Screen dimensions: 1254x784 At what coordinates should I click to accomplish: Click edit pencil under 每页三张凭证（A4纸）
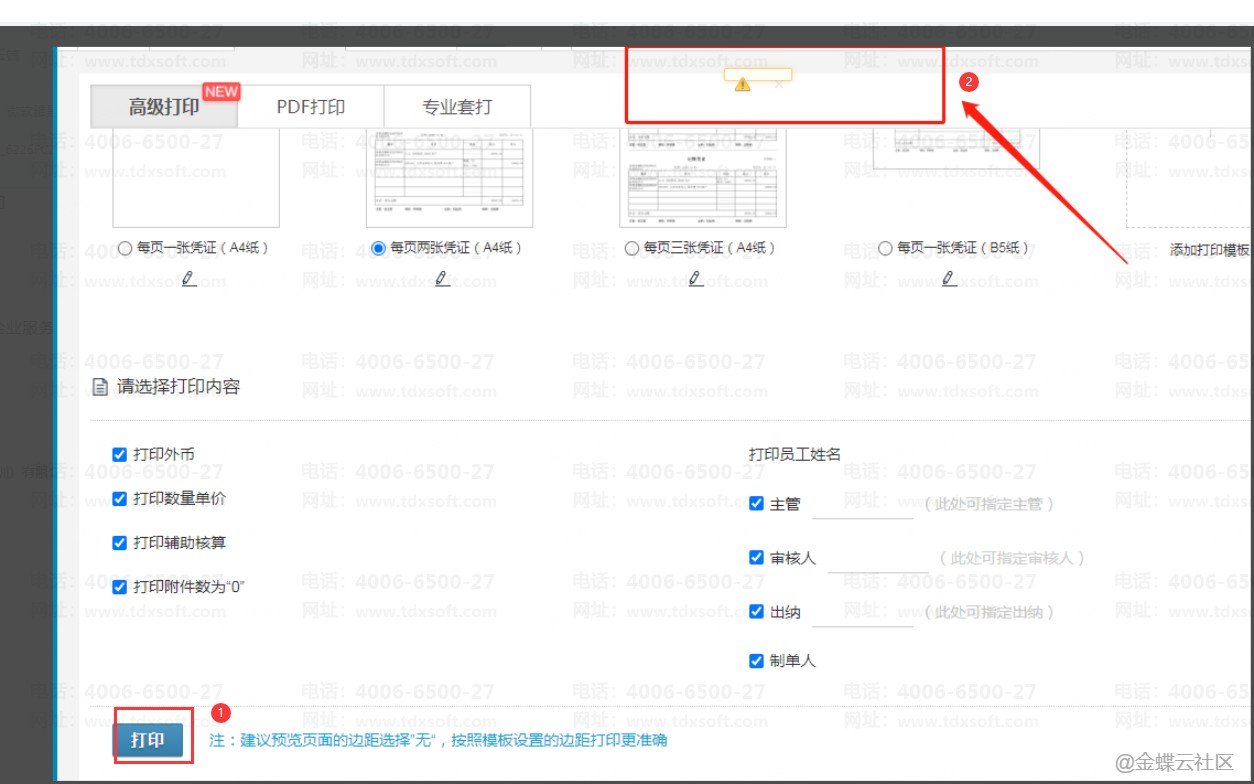coord(695,280)
